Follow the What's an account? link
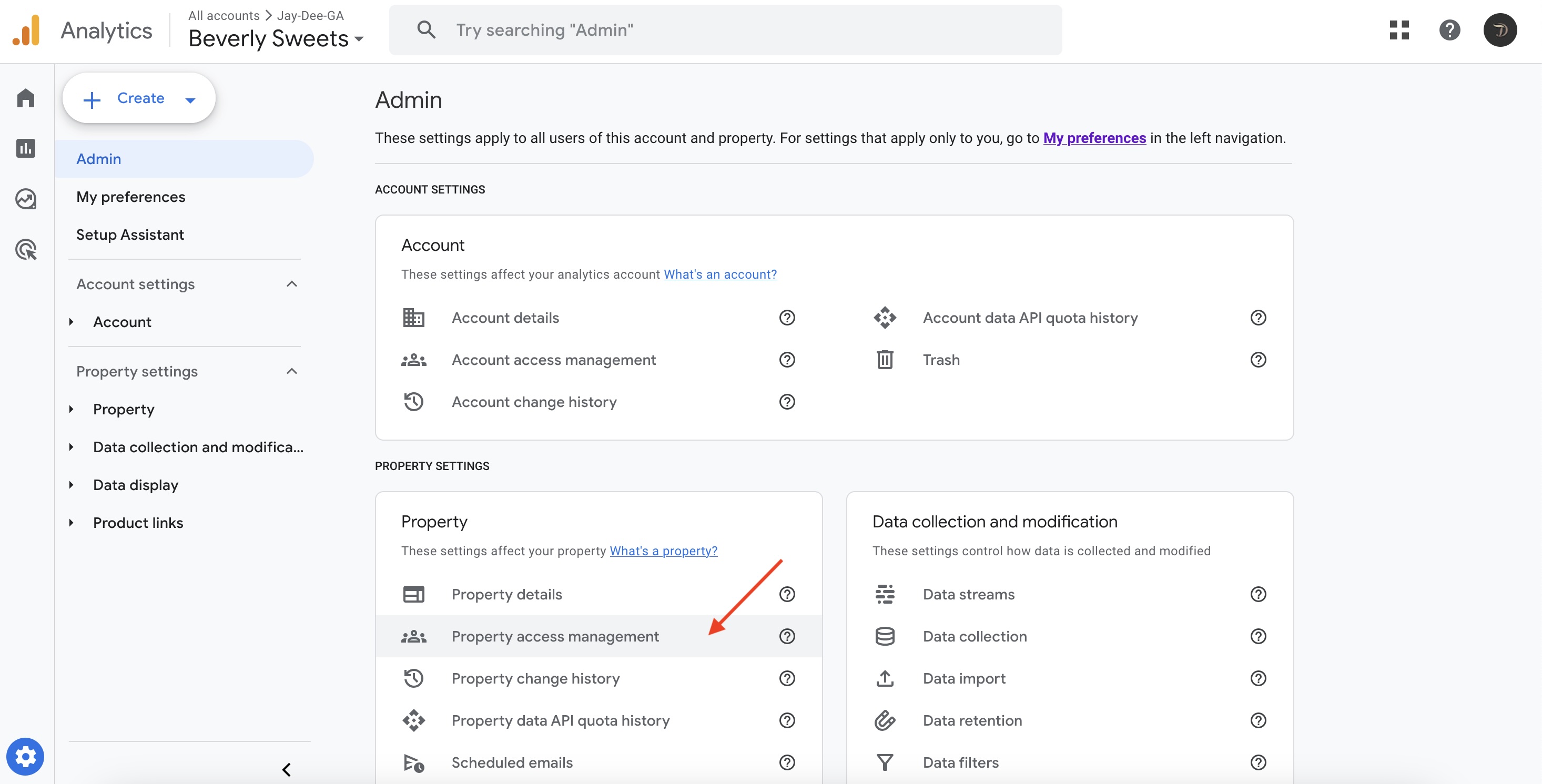 point(720,274)
